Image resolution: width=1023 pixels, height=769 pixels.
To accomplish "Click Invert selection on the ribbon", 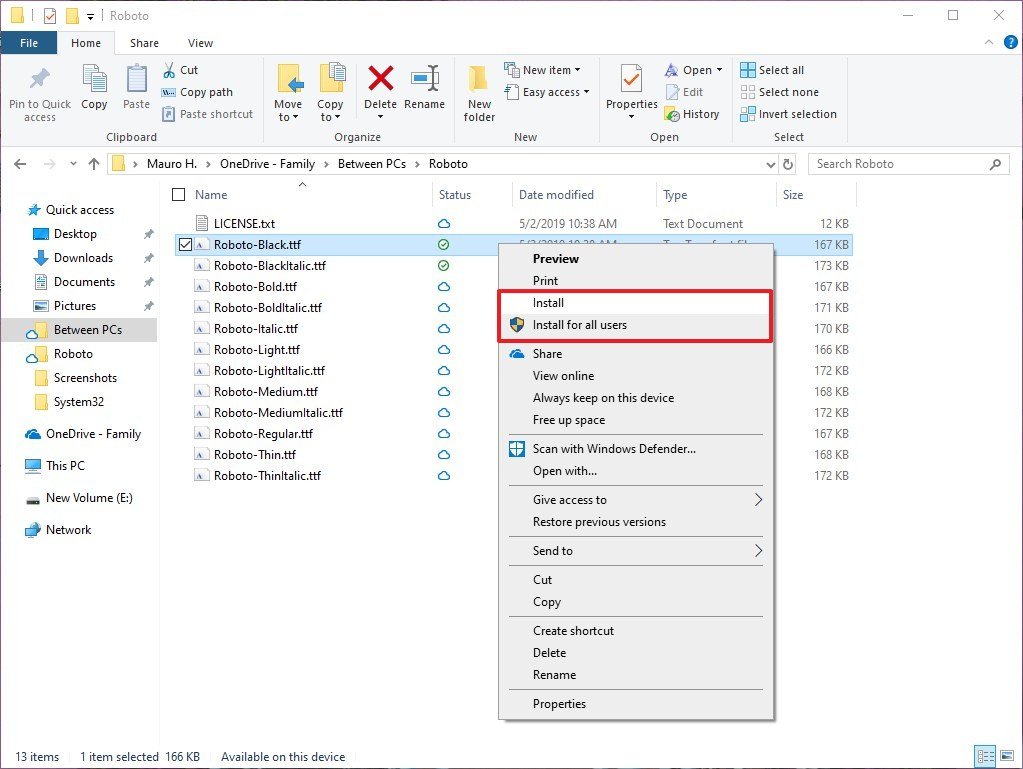I will (x=789, y=114).
